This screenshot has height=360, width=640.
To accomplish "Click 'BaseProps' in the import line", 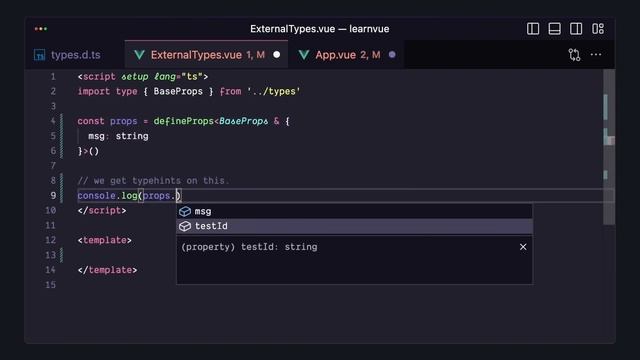I will (x=178, y=91).
